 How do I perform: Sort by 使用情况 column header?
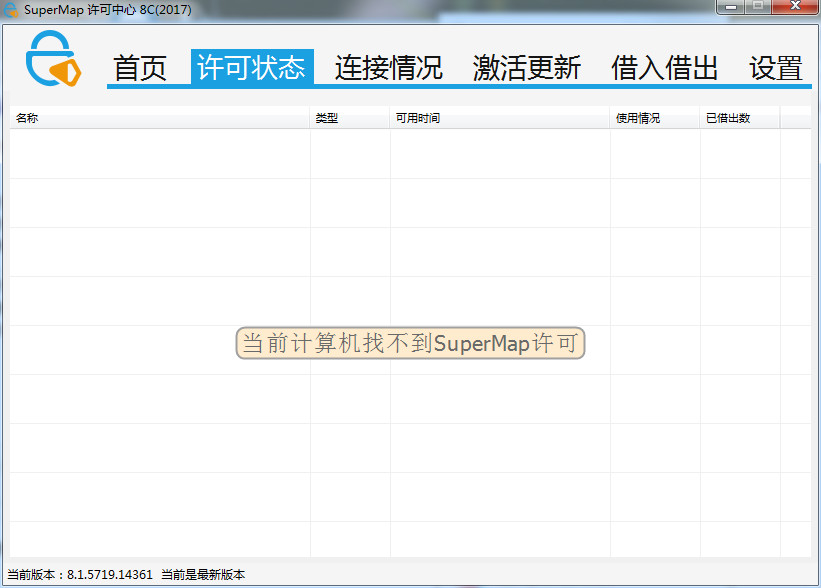point(655,118)
